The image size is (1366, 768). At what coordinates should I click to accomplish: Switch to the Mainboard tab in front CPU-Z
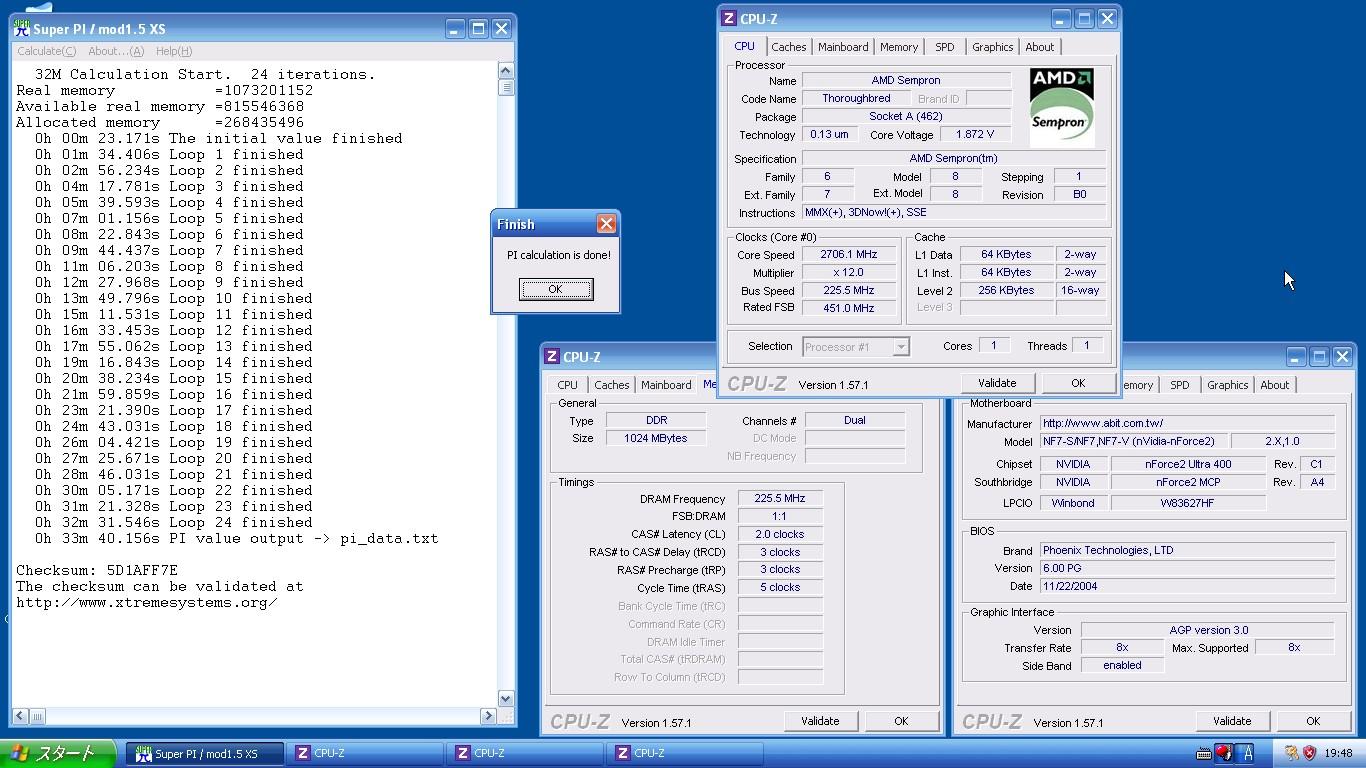pos(843,47)
